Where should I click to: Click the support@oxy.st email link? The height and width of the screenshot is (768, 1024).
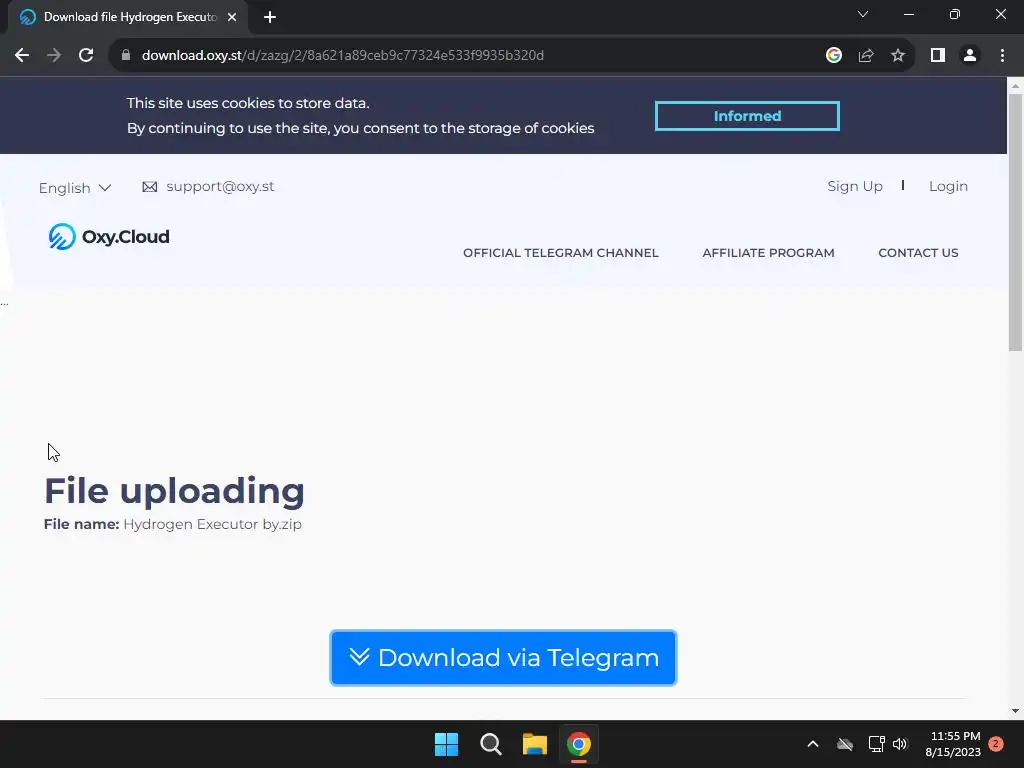pos(220,187)
